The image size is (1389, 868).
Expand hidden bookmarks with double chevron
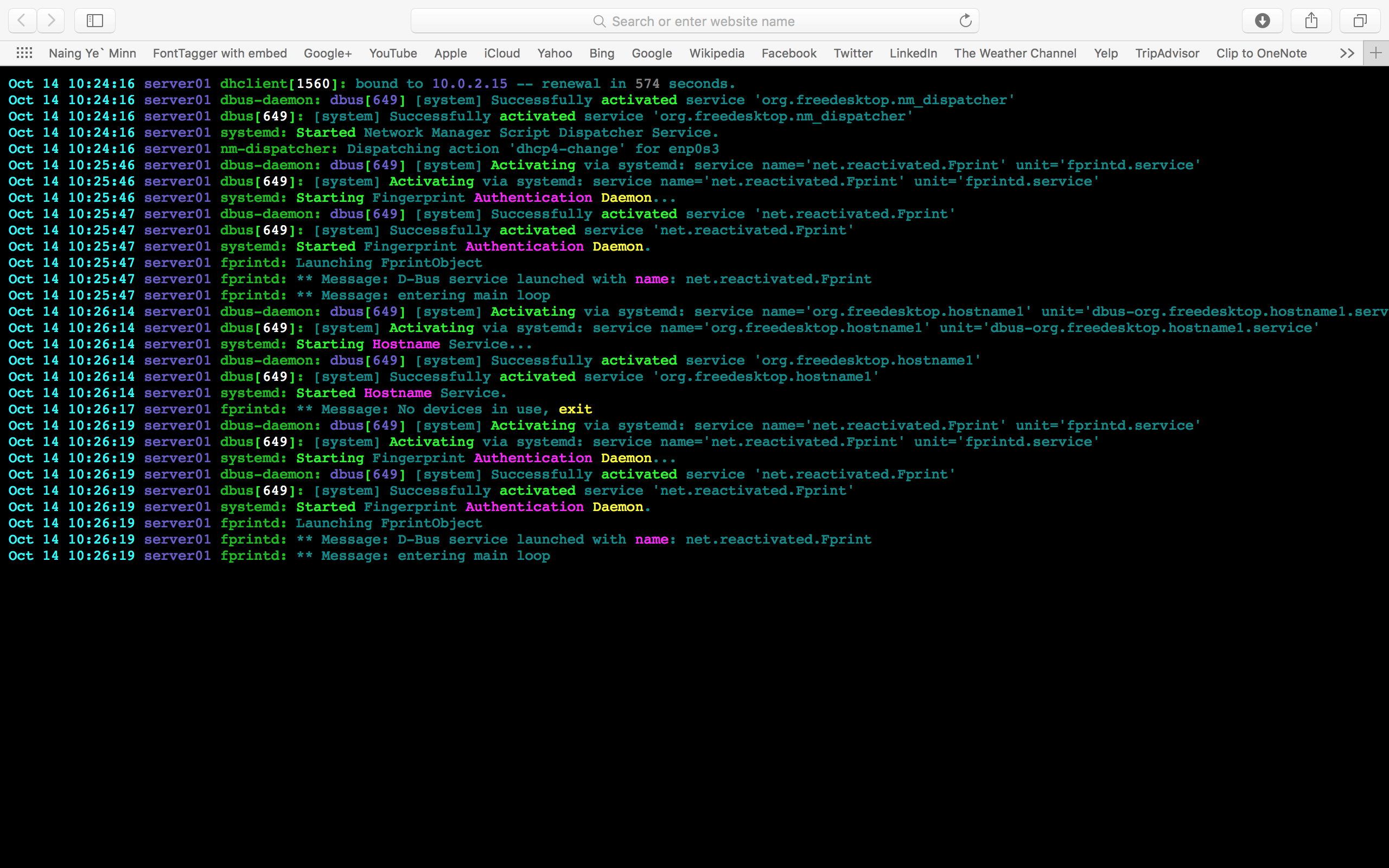point(1347,53)
